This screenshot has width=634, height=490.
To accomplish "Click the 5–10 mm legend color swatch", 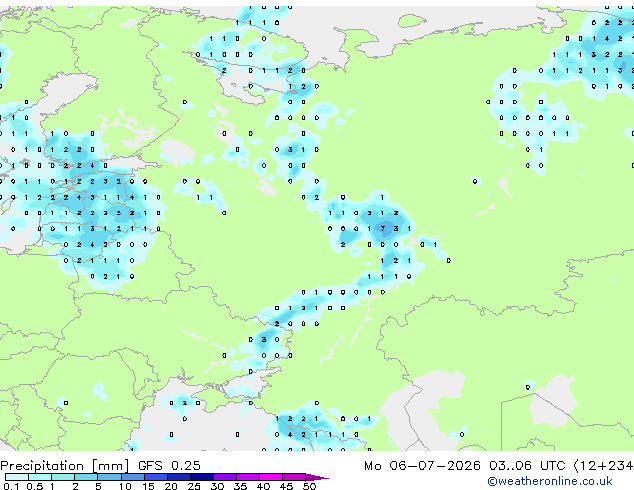I will (109, 477).
